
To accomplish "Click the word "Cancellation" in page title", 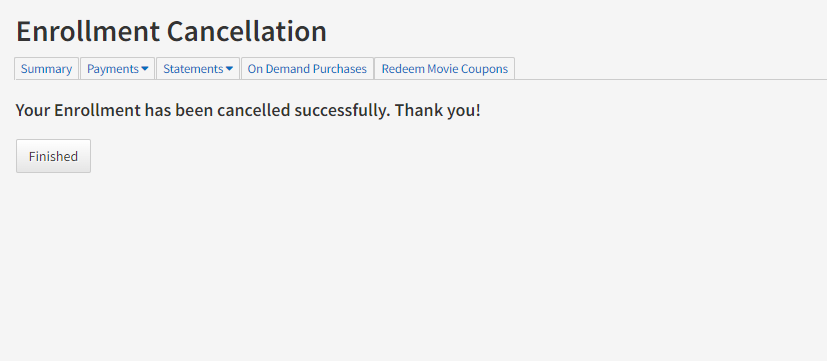I will [247, 32].
